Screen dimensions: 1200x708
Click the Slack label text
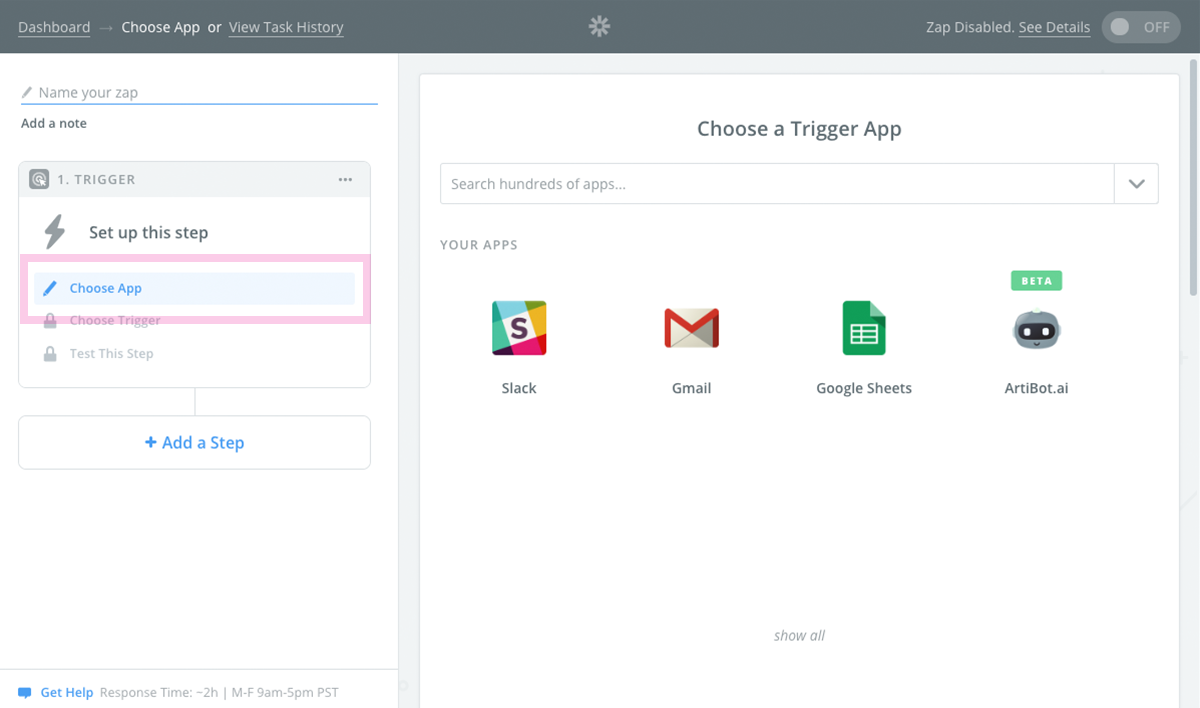point(519,388)
